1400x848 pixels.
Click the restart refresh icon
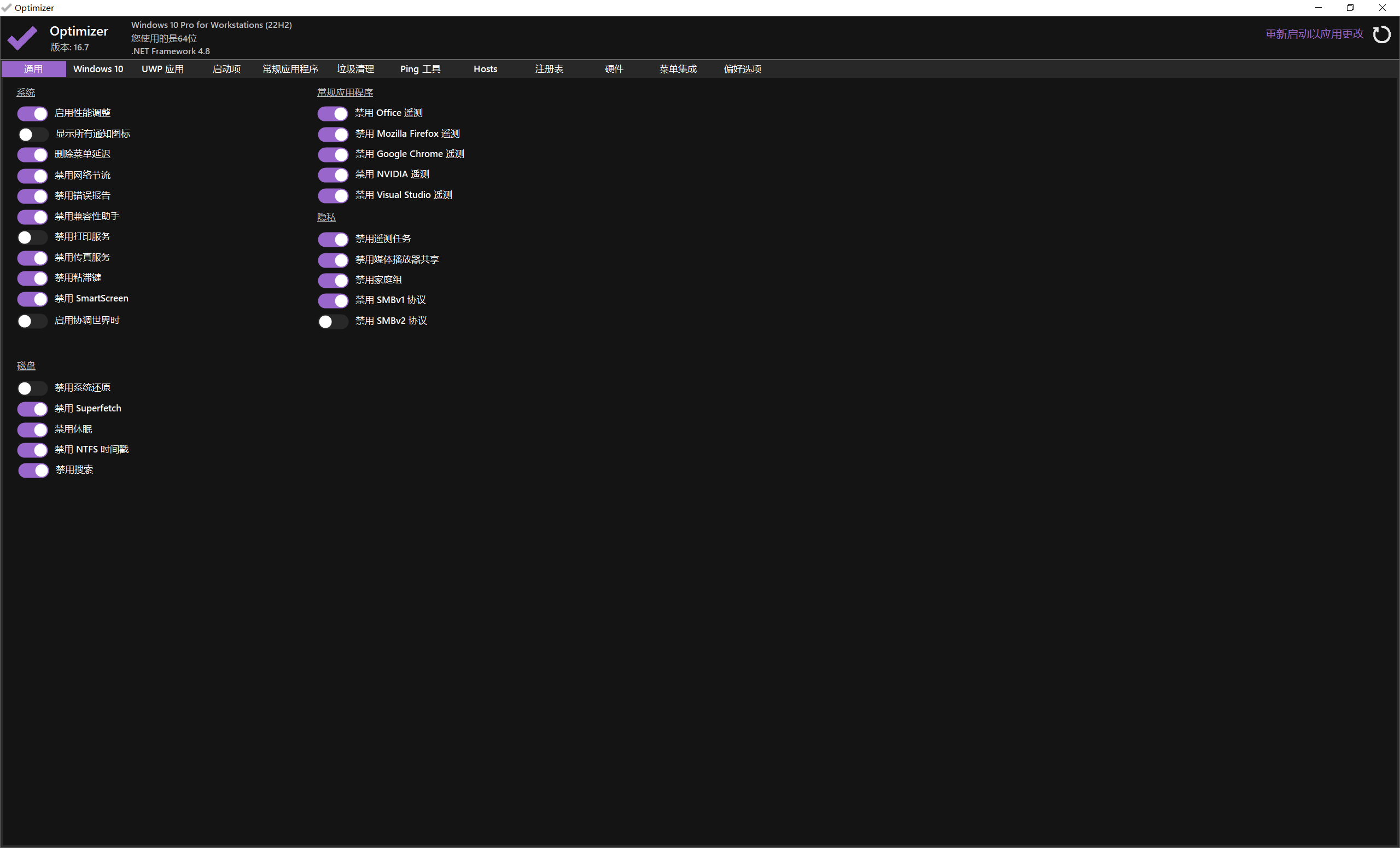(x=1381, y=34)
